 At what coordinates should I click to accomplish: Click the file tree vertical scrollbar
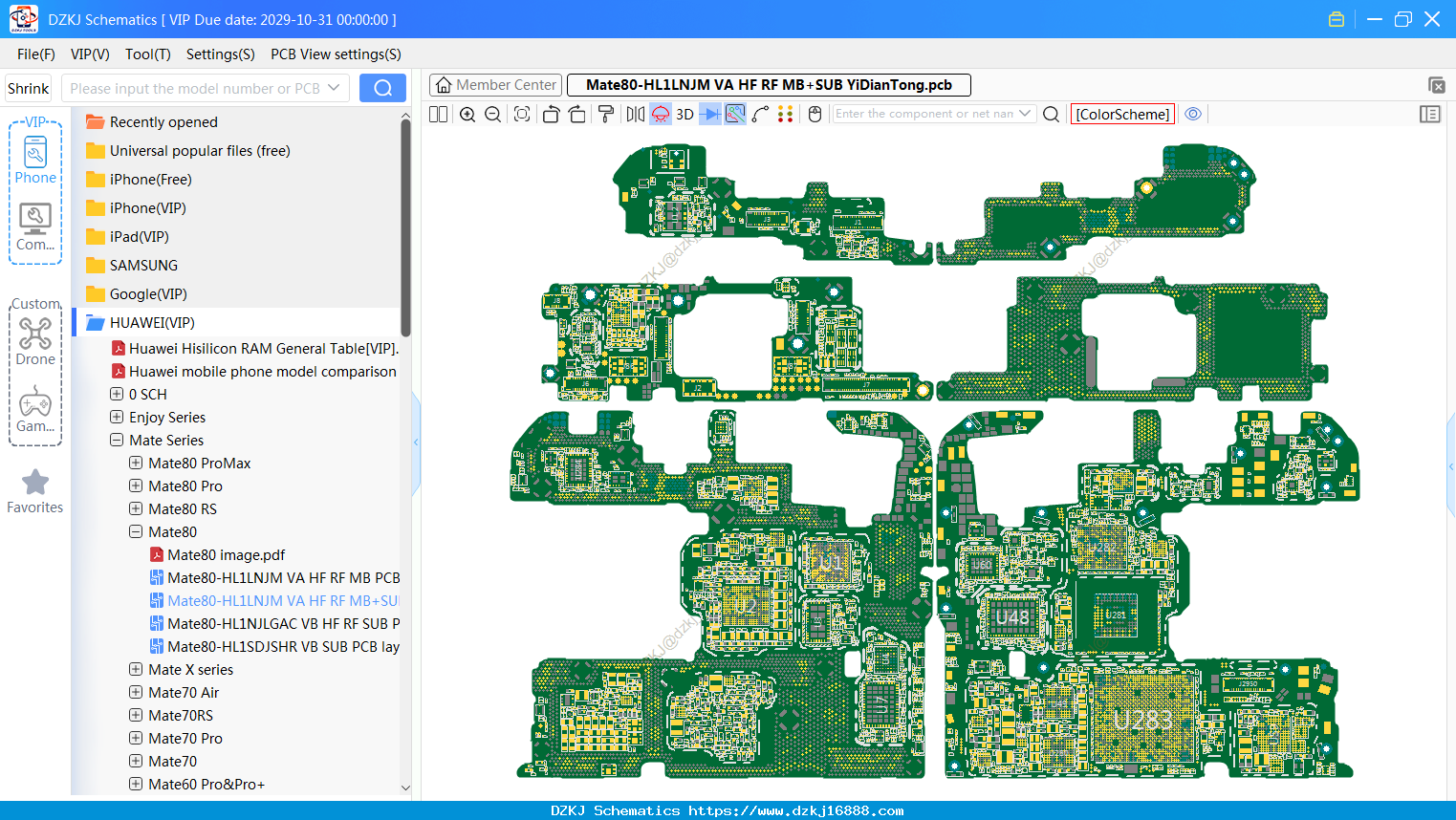click(x=405, y=227)
